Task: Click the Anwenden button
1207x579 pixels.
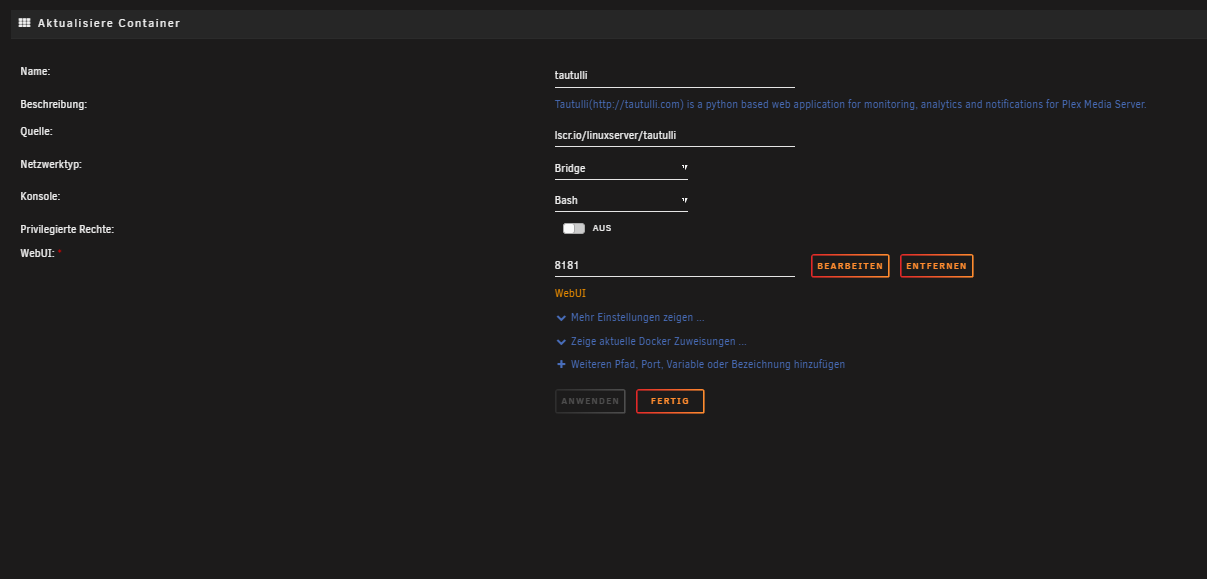Action: (590, 401)
